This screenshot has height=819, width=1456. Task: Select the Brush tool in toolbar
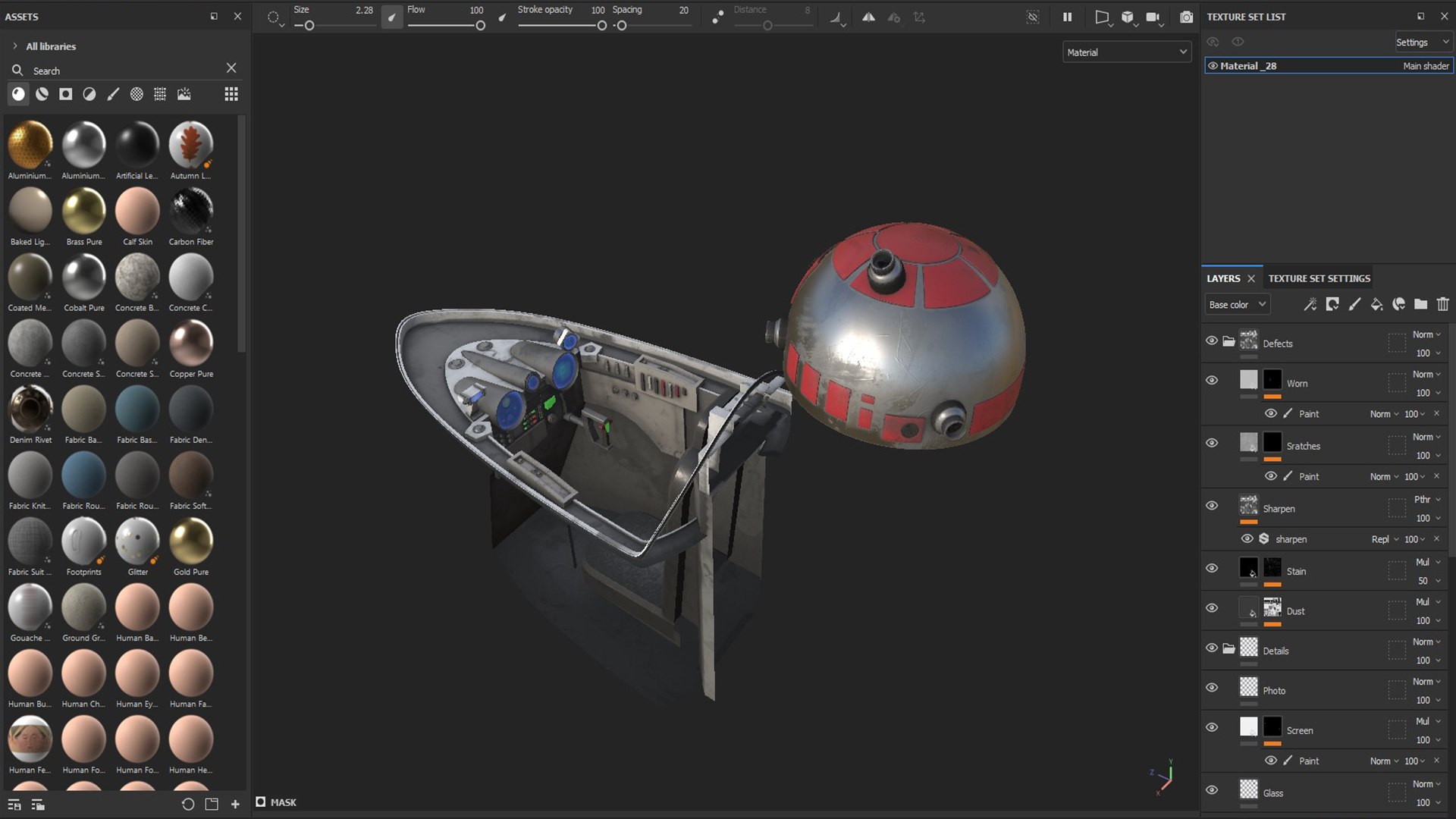112,94
